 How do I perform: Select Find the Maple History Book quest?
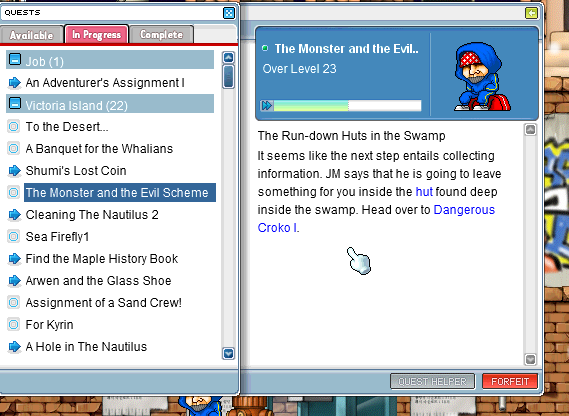102,259
